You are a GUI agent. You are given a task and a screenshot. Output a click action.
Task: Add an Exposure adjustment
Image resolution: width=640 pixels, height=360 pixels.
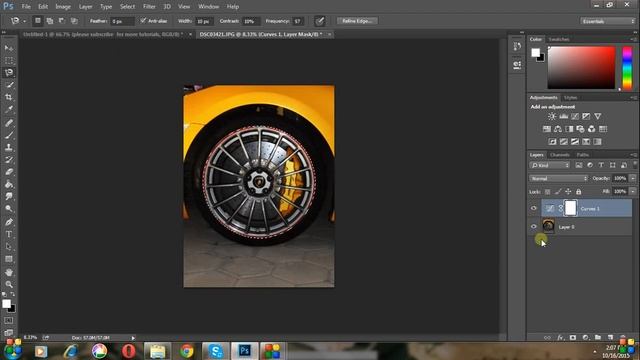(586, 116)
